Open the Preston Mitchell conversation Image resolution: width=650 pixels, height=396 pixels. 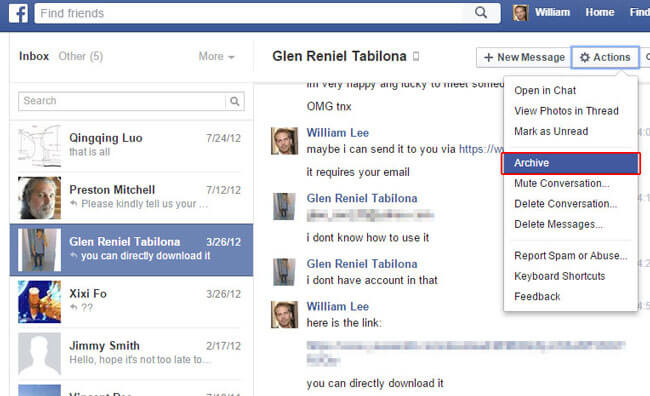tap(131, 198)
